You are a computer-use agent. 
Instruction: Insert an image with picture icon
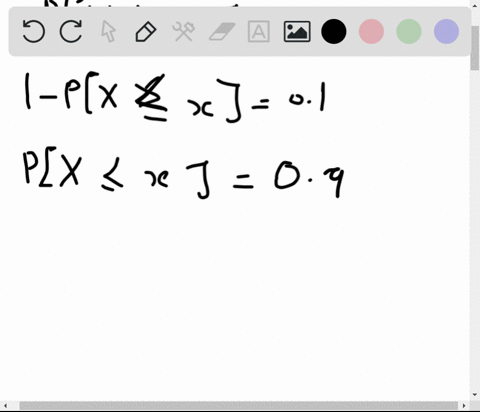coord(297,31)
